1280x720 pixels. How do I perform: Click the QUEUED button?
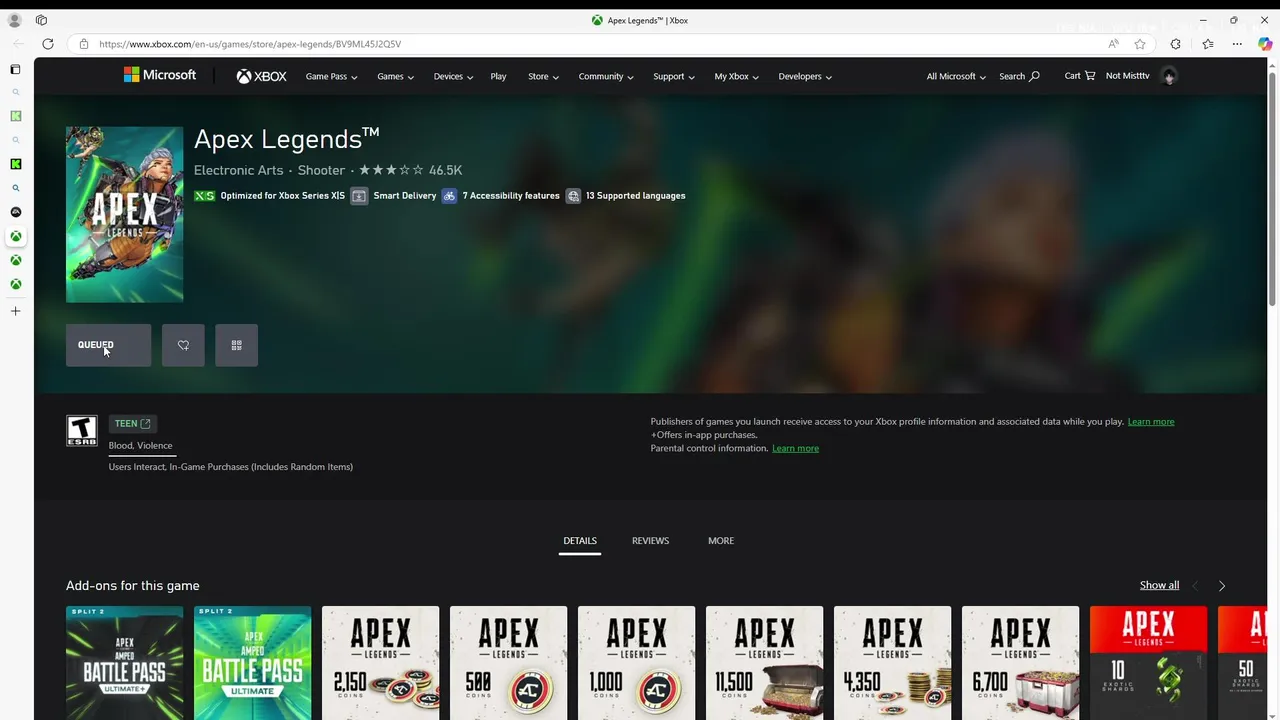[x=108, y=345]
